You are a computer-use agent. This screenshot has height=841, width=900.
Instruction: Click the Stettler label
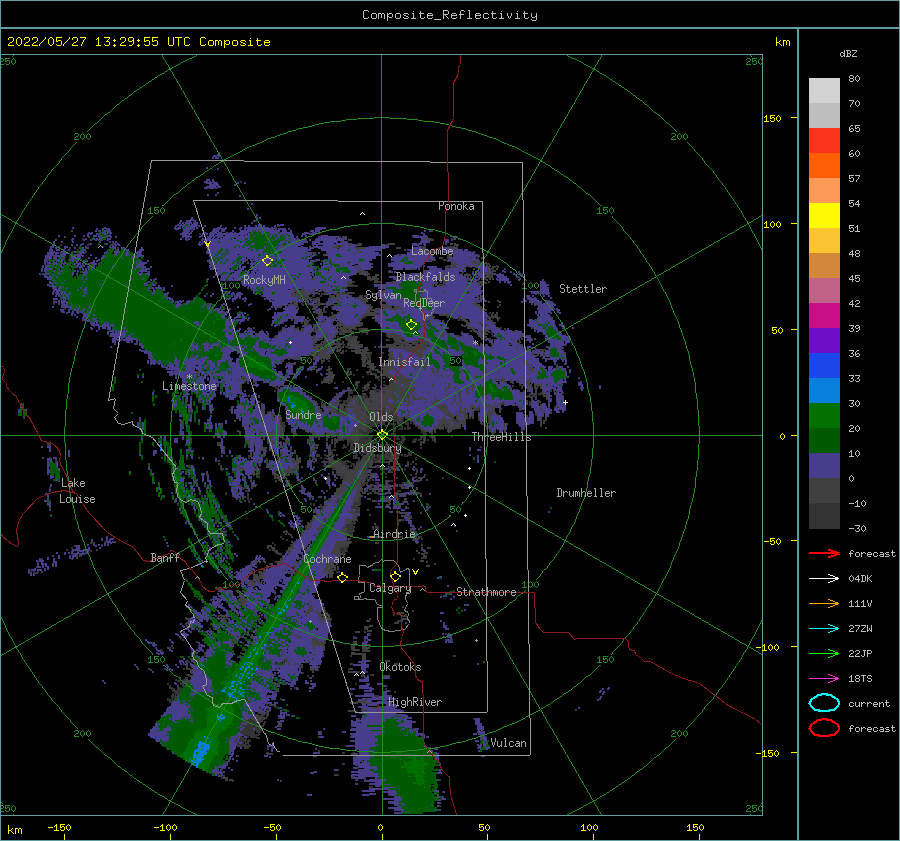pos(583,289)
